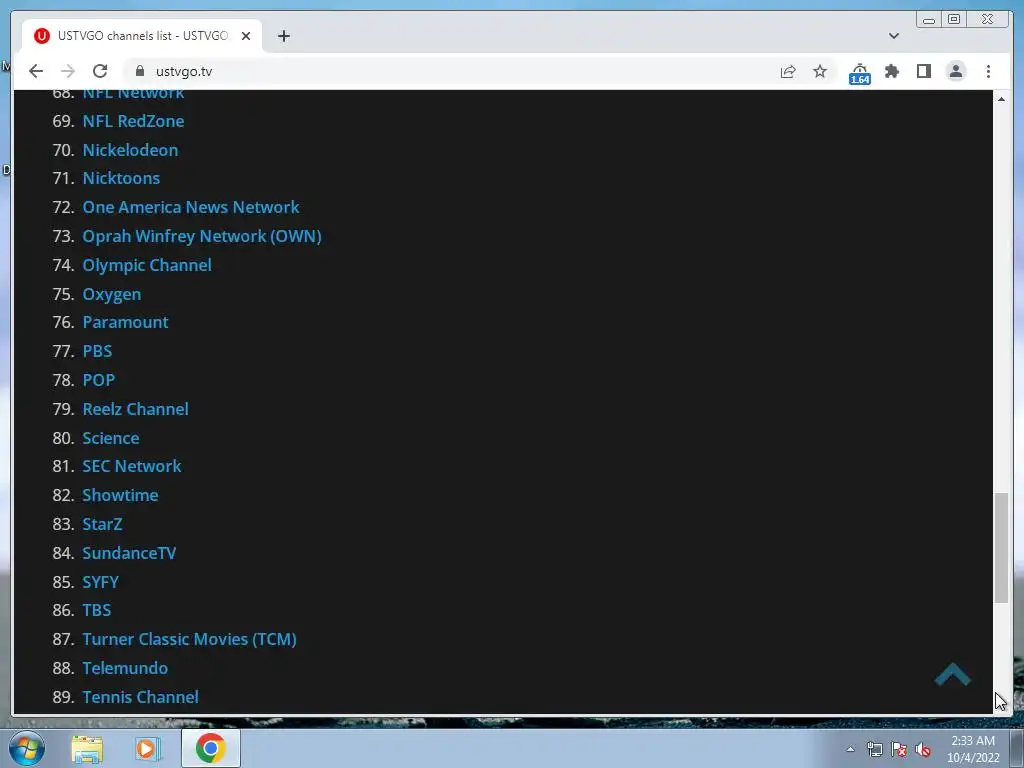Close the USTVGO channels list tab
This screenshot has width=1024, height=768.
click(x=246, y=36)
